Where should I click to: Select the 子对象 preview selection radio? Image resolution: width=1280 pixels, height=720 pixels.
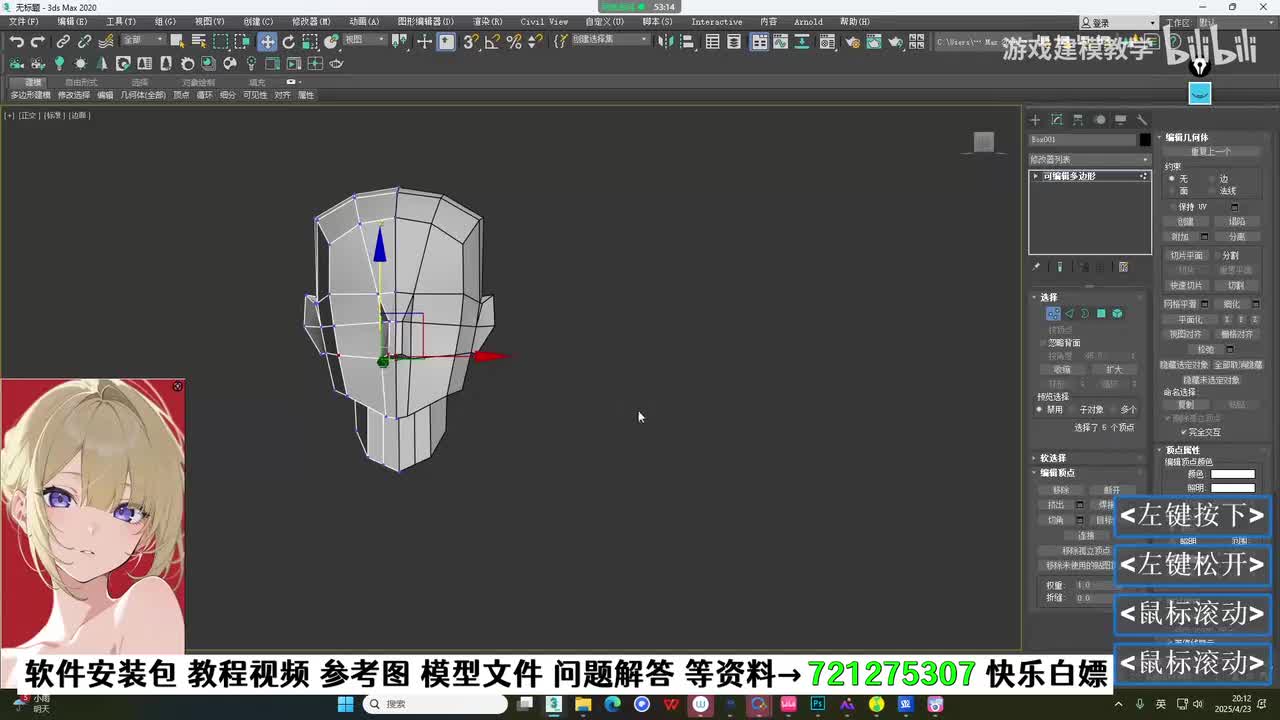(1072, 409)
